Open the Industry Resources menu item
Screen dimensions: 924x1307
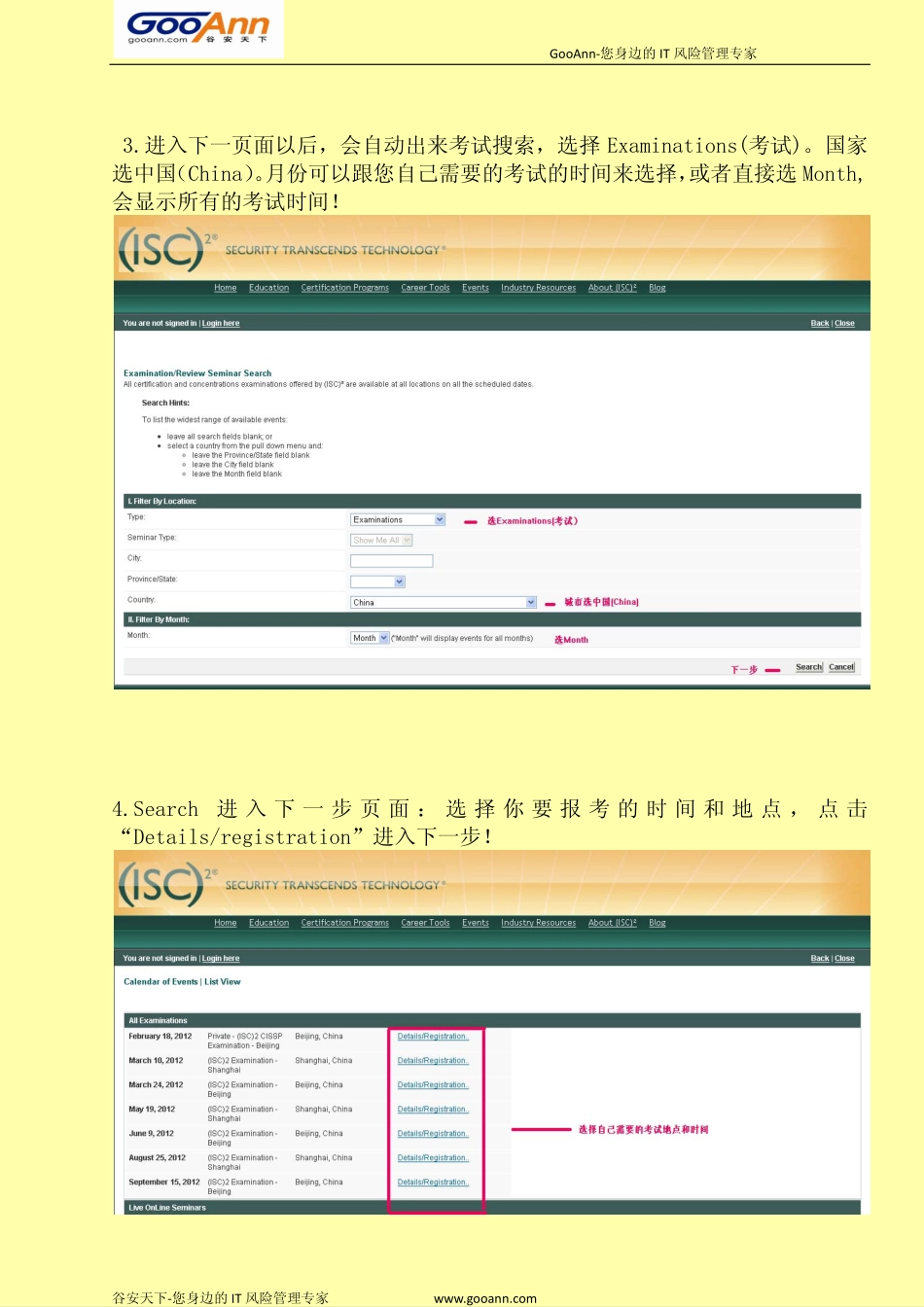(x=538, y=288)
